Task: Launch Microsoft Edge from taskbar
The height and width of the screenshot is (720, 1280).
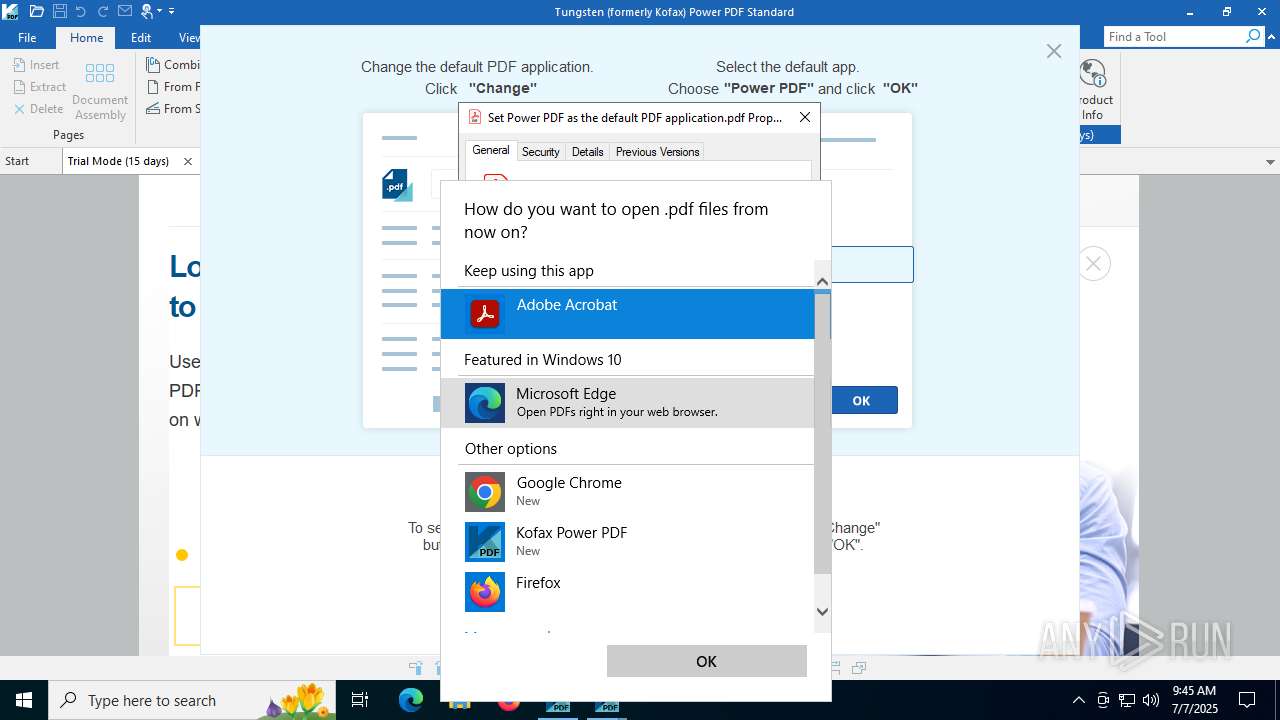Action: tap(411, 700)
